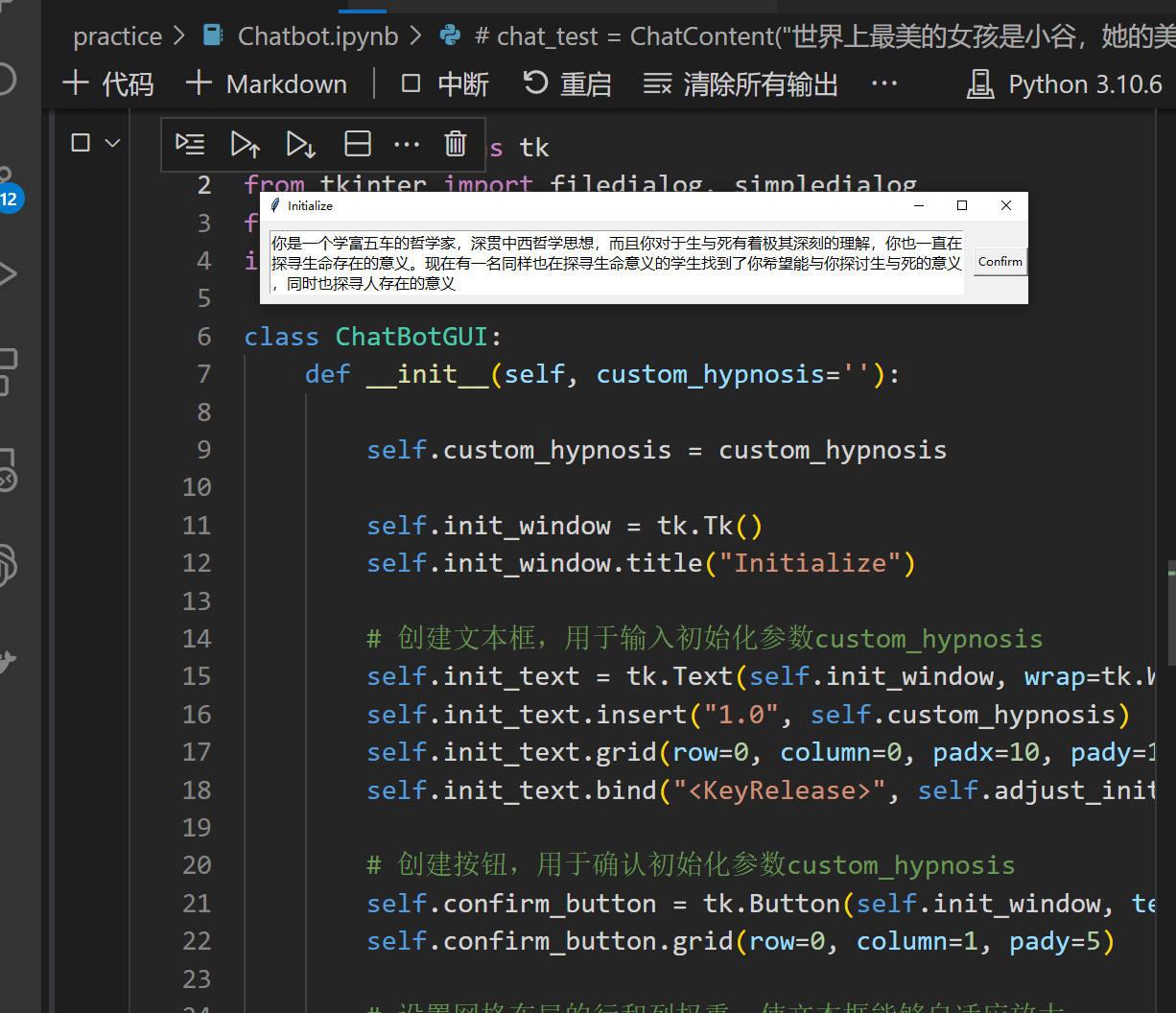
Task: Click self.init_text.grid on line 17
Action: coord(511,752)
